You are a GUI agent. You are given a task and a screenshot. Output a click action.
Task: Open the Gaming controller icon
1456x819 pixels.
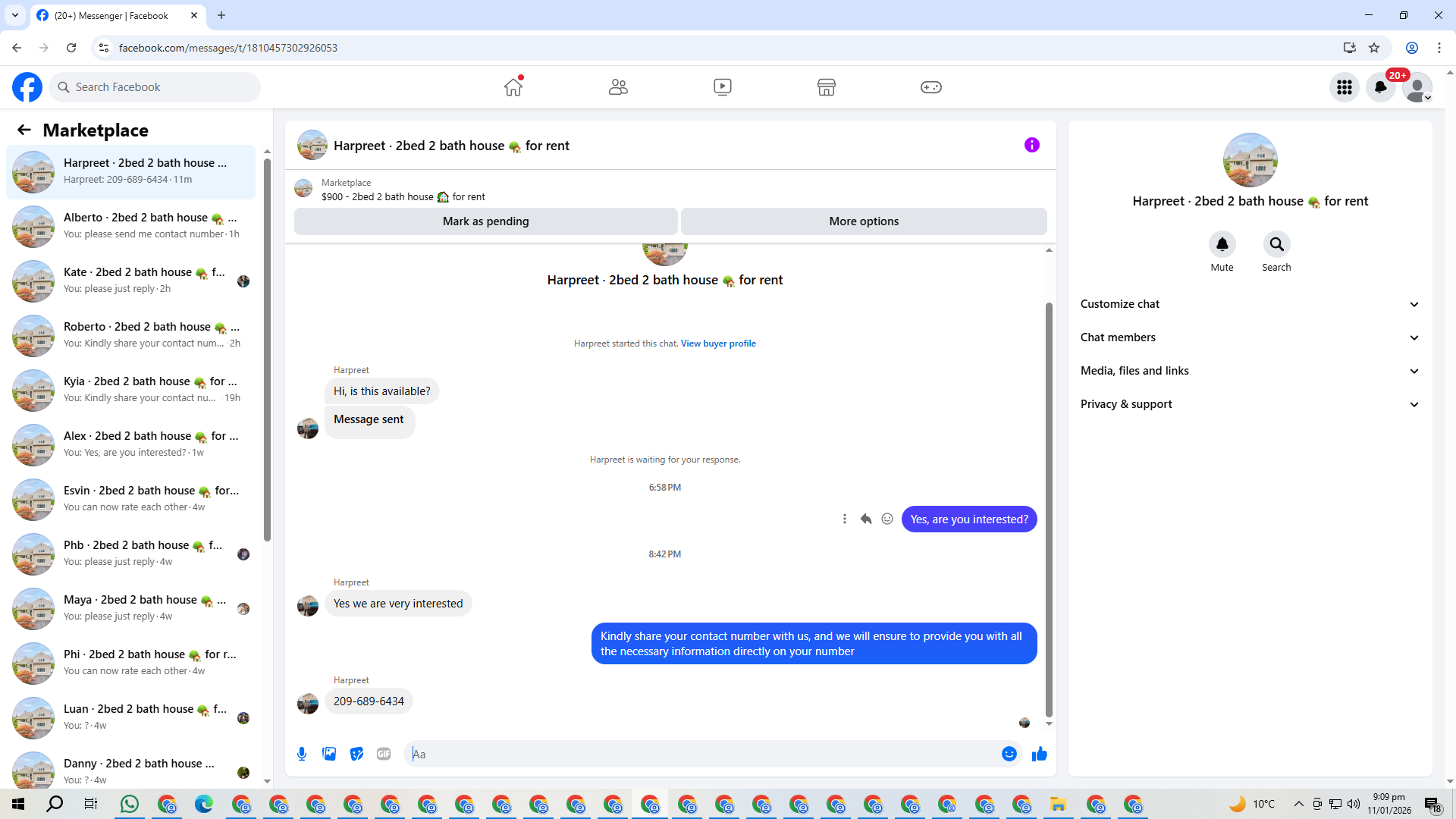931,87
